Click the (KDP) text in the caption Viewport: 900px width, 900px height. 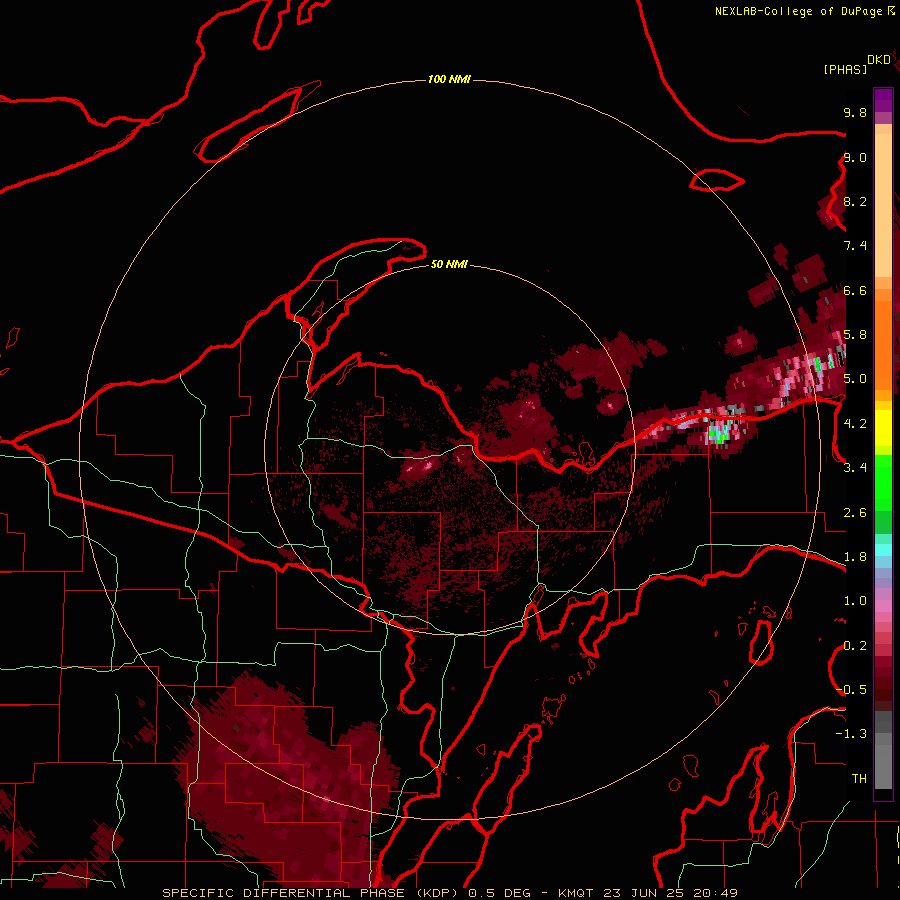(x=439, y=893)
